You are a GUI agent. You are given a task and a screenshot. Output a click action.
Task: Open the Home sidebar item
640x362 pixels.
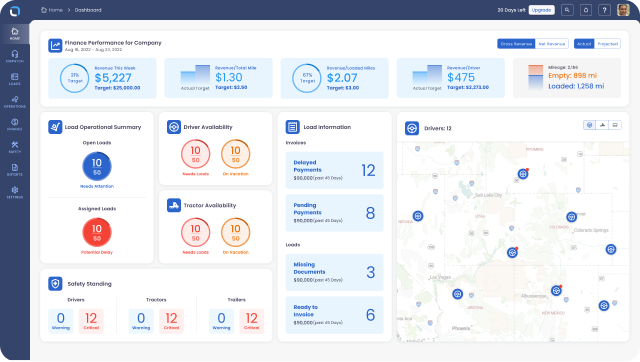point(15,33)
